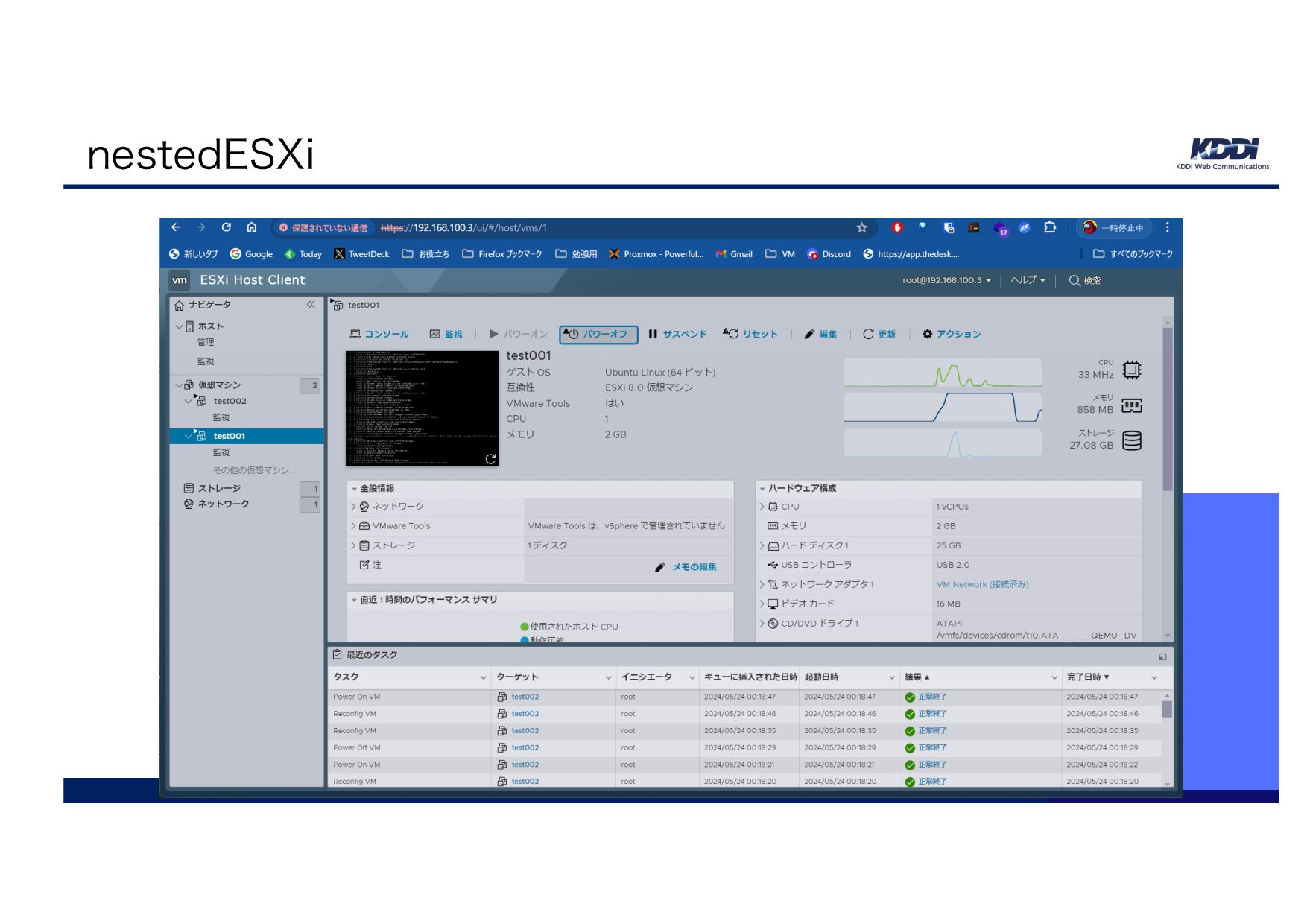This screenshot has width=1307, height=924.
Task: Open the TweetDeck bookmark
Action: point(361,254)
